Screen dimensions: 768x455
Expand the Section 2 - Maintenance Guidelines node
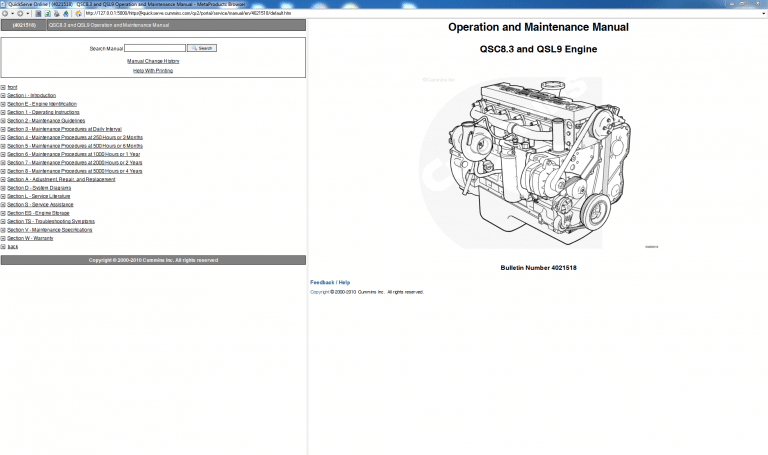tap(3, 120)
